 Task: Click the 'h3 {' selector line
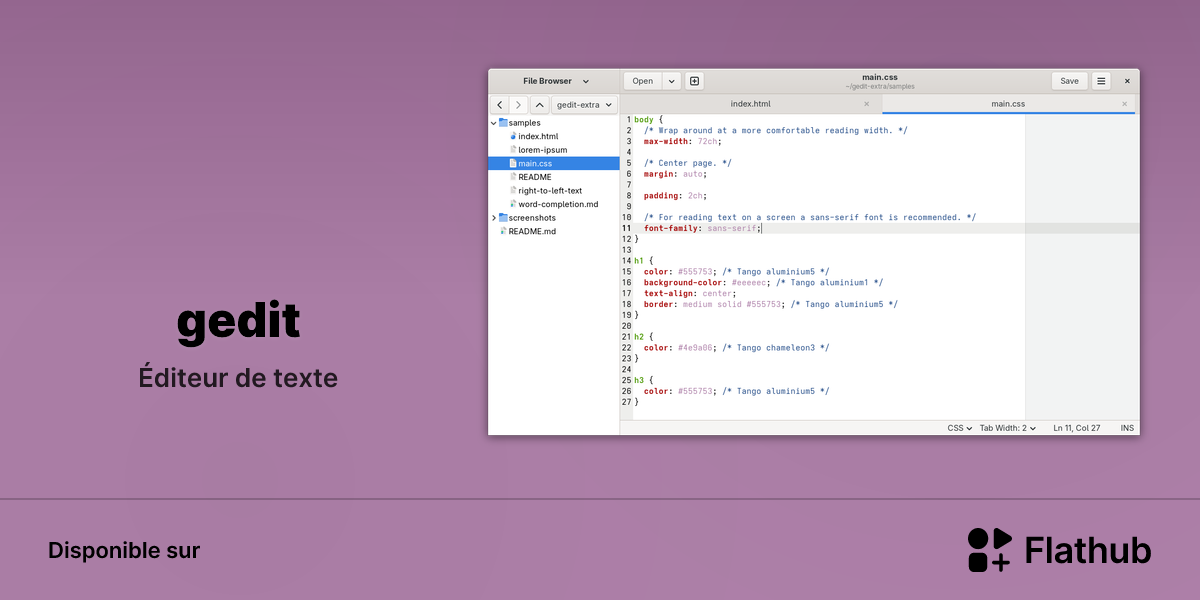pyautogui.click(x=643, y=380)
